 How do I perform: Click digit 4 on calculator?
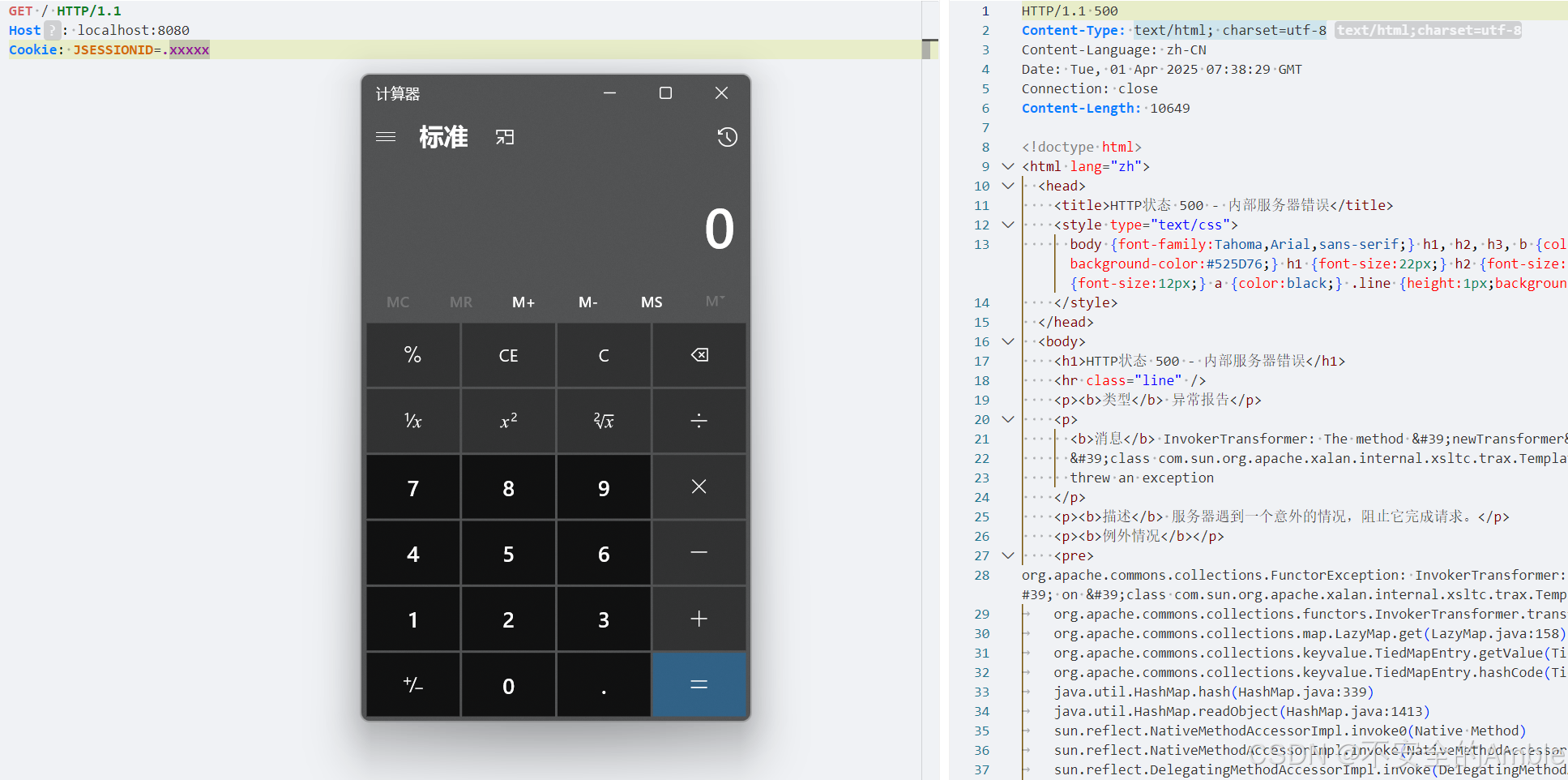(x=413, y=553)
